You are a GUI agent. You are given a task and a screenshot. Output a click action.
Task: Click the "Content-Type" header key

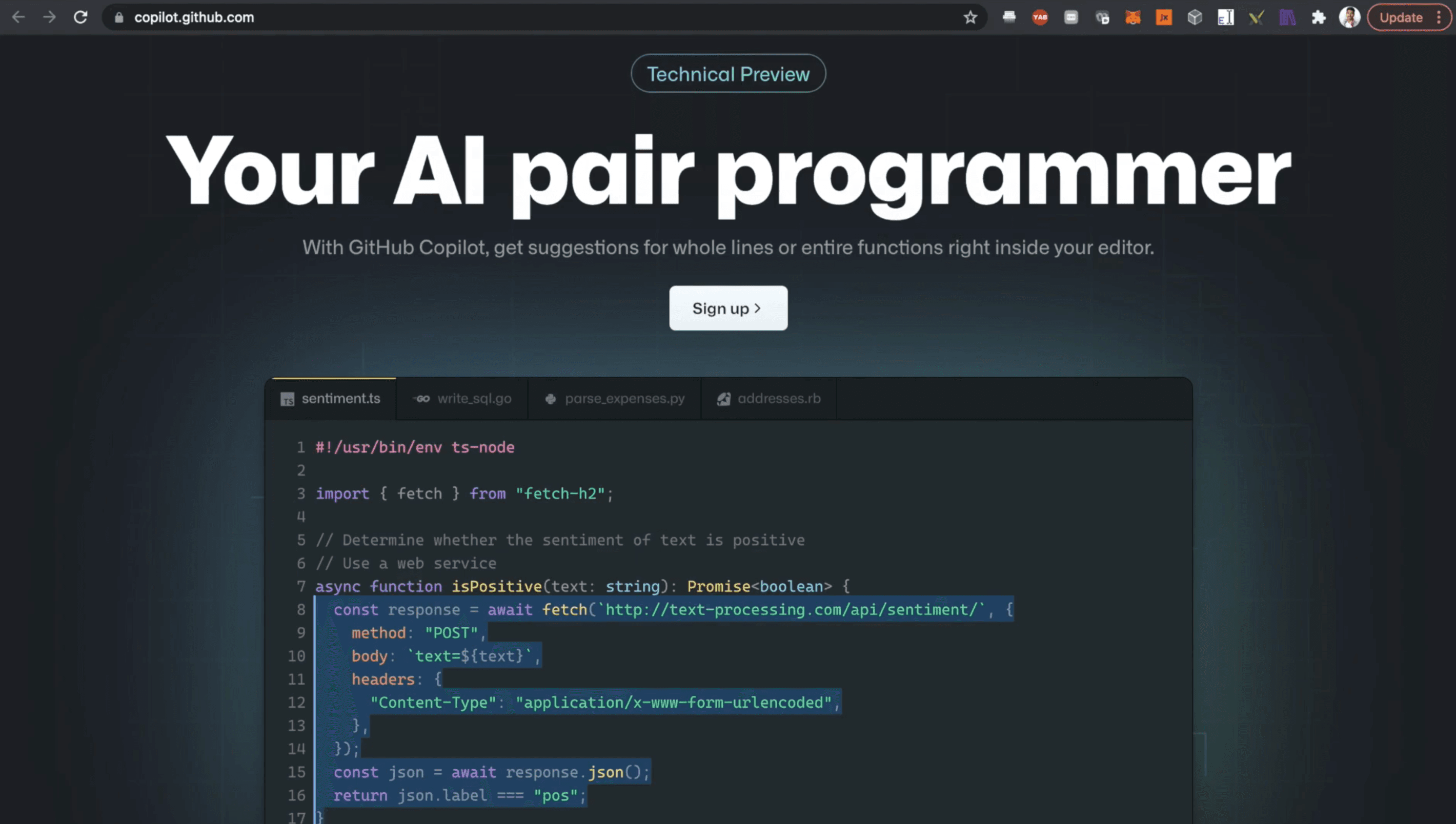[x=433, y=703]
